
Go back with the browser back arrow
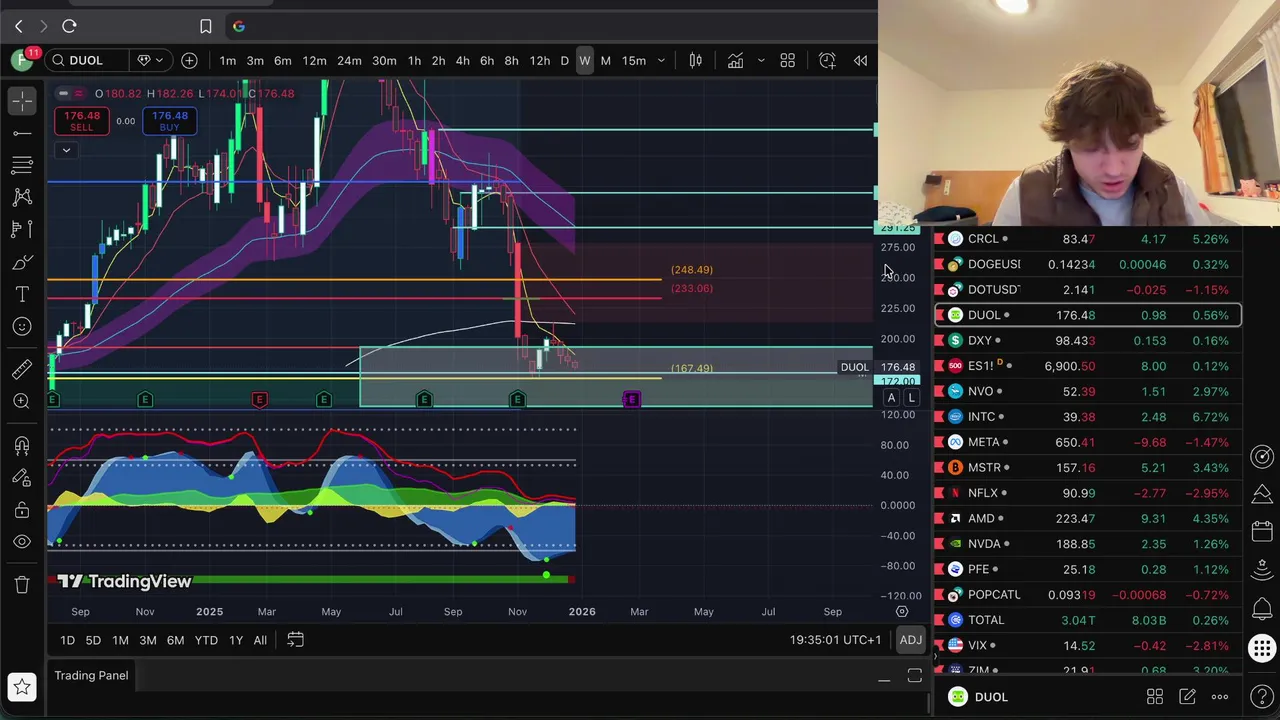18,26
